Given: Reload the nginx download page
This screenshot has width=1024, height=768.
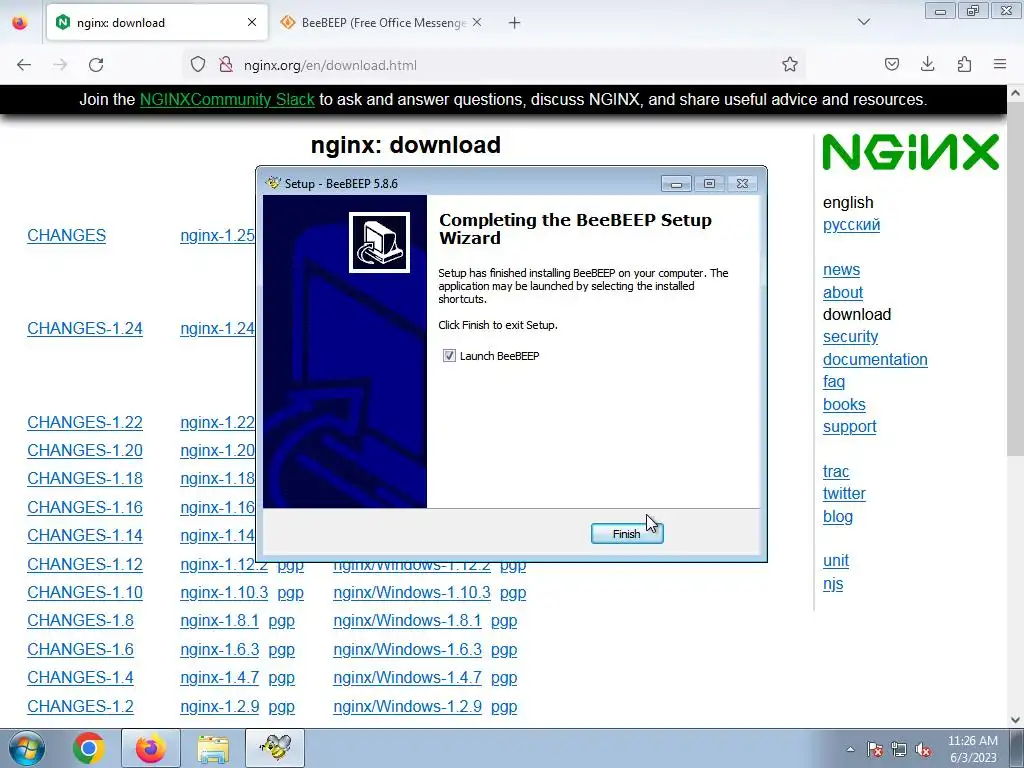Looking at the screenshot, I should pos(96,65).
